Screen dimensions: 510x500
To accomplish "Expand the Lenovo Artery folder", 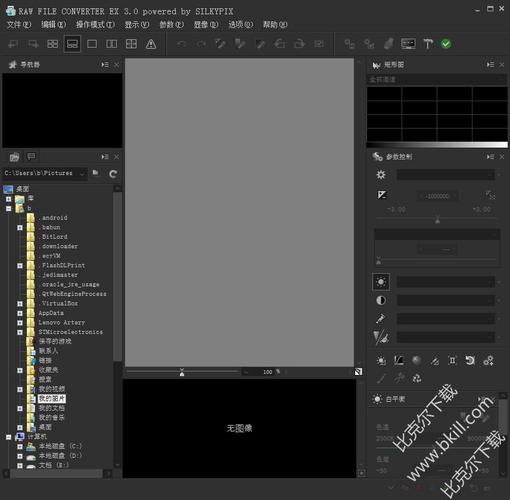I will (x=20, y=323).
